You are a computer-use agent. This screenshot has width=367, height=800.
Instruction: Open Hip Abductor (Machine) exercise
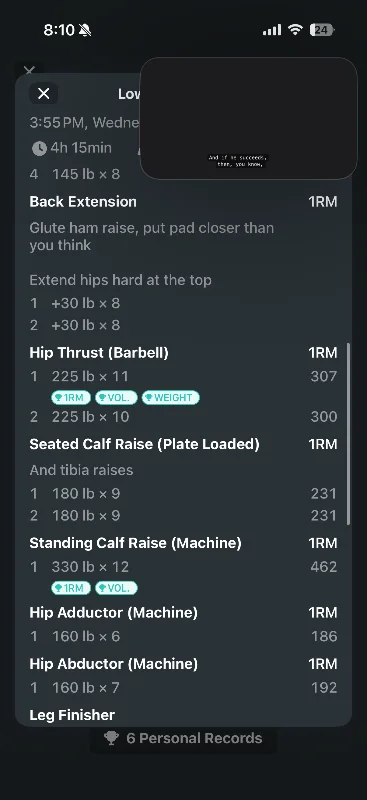click(x=113, y=664)
